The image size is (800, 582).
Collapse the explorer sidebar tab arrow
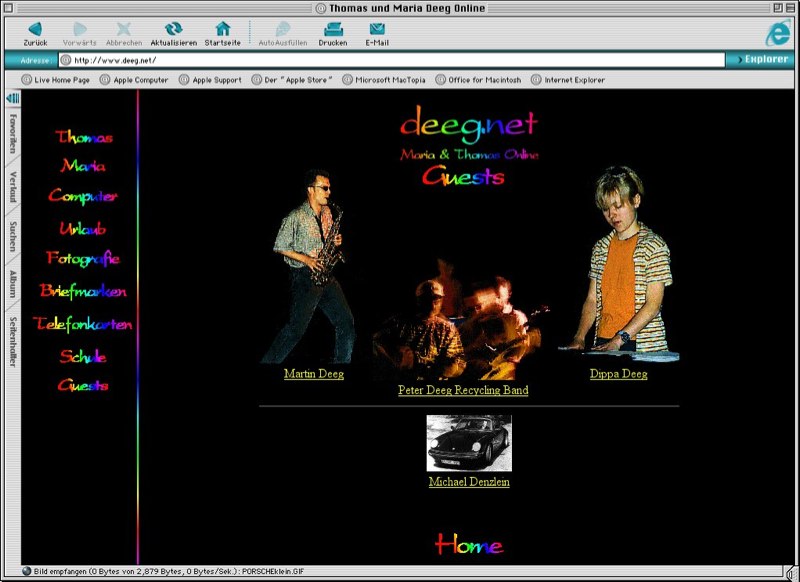[13, 98]
